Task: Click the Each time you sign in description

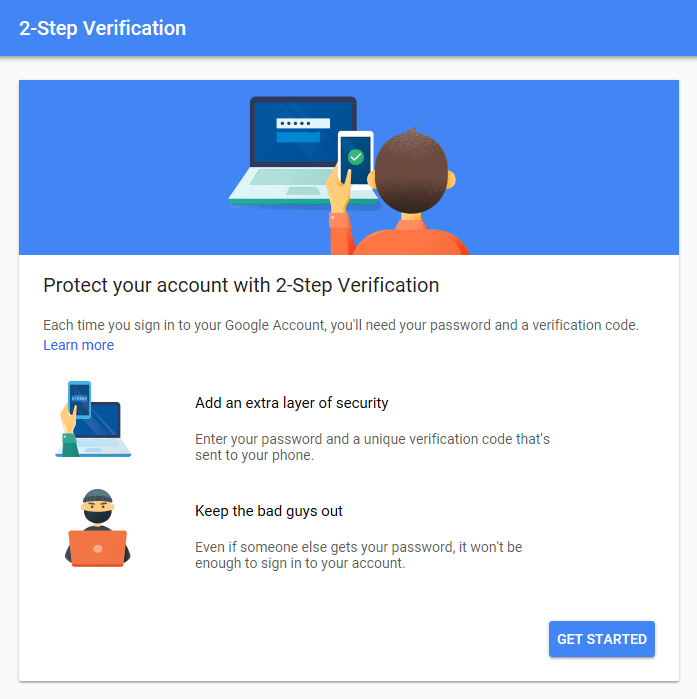Action: [341, 325]
